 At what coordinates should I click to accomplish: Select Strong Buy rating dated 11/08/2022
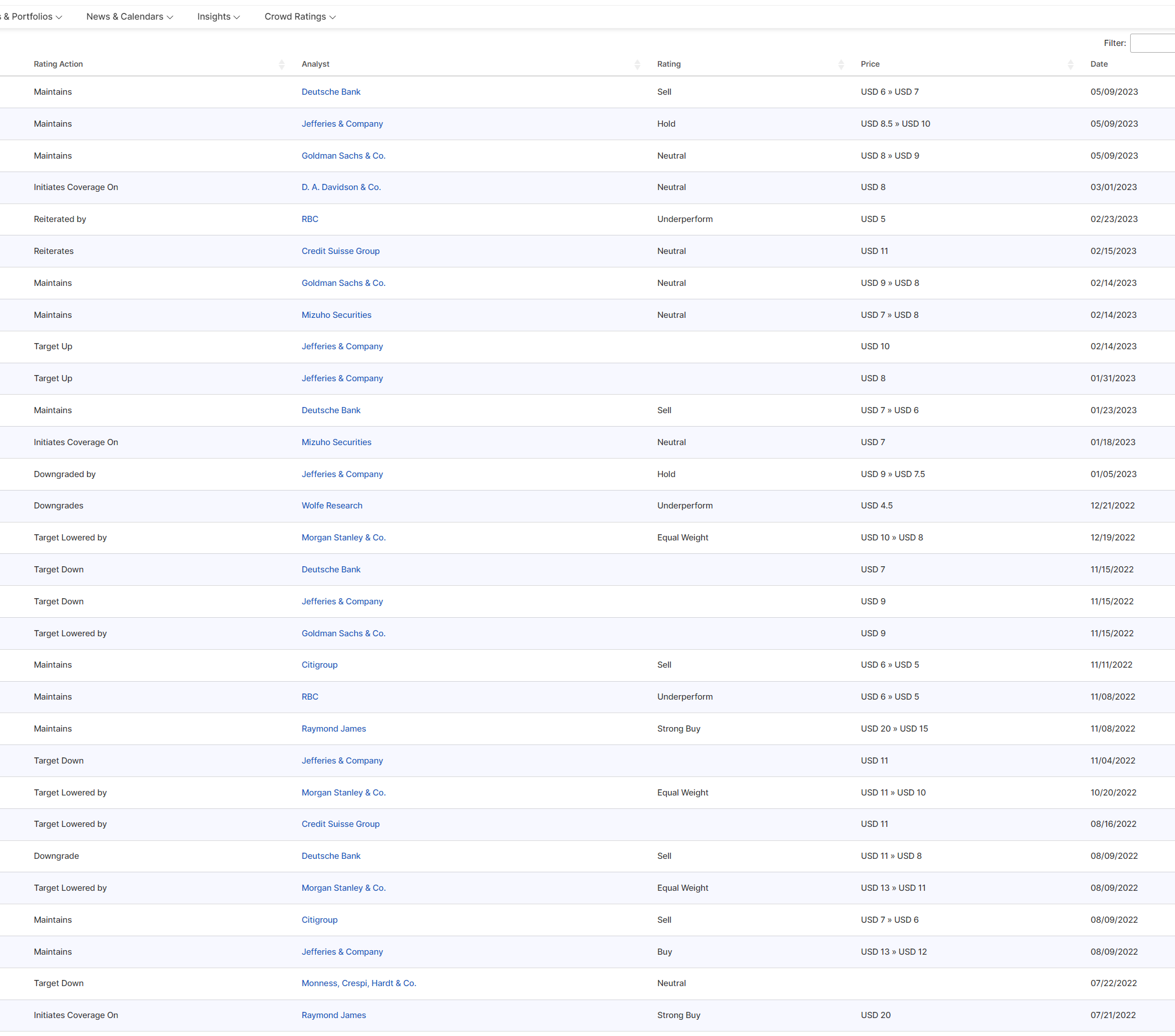[x=678, y=729]
